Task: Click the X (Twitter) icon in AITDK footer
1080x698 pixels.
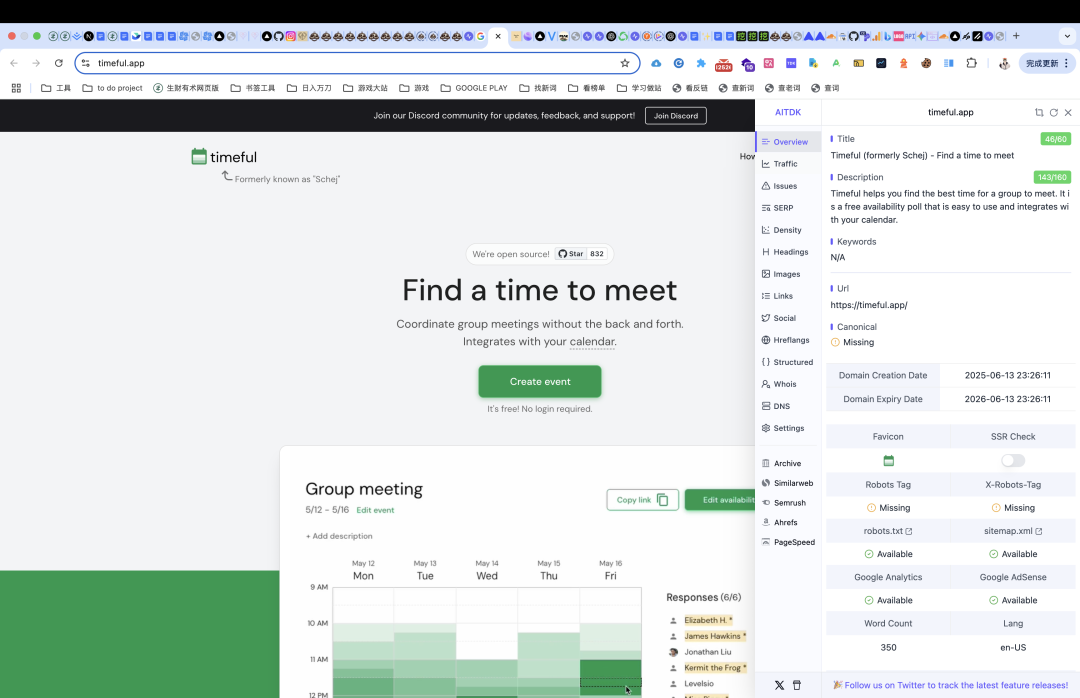Action: [779, 686]
